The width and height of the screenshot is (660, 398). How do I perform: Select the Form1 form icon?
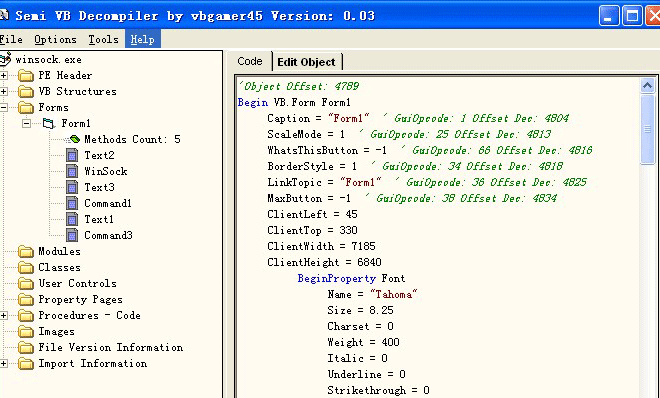(49, 123)
